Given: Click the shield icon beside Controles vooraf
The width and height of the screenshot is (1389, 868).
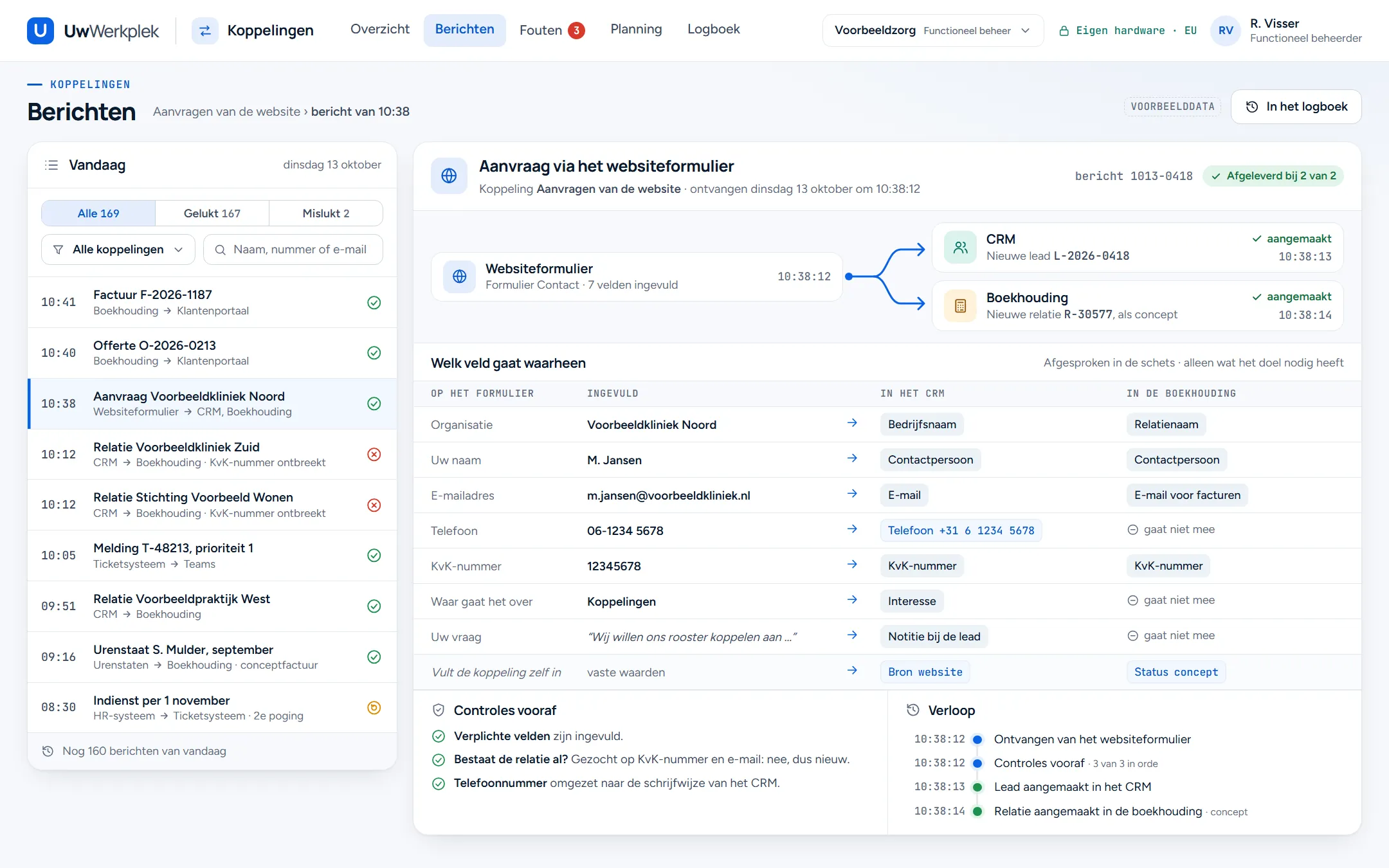Looking at the screenshot, I should click(x=439, y=710).
